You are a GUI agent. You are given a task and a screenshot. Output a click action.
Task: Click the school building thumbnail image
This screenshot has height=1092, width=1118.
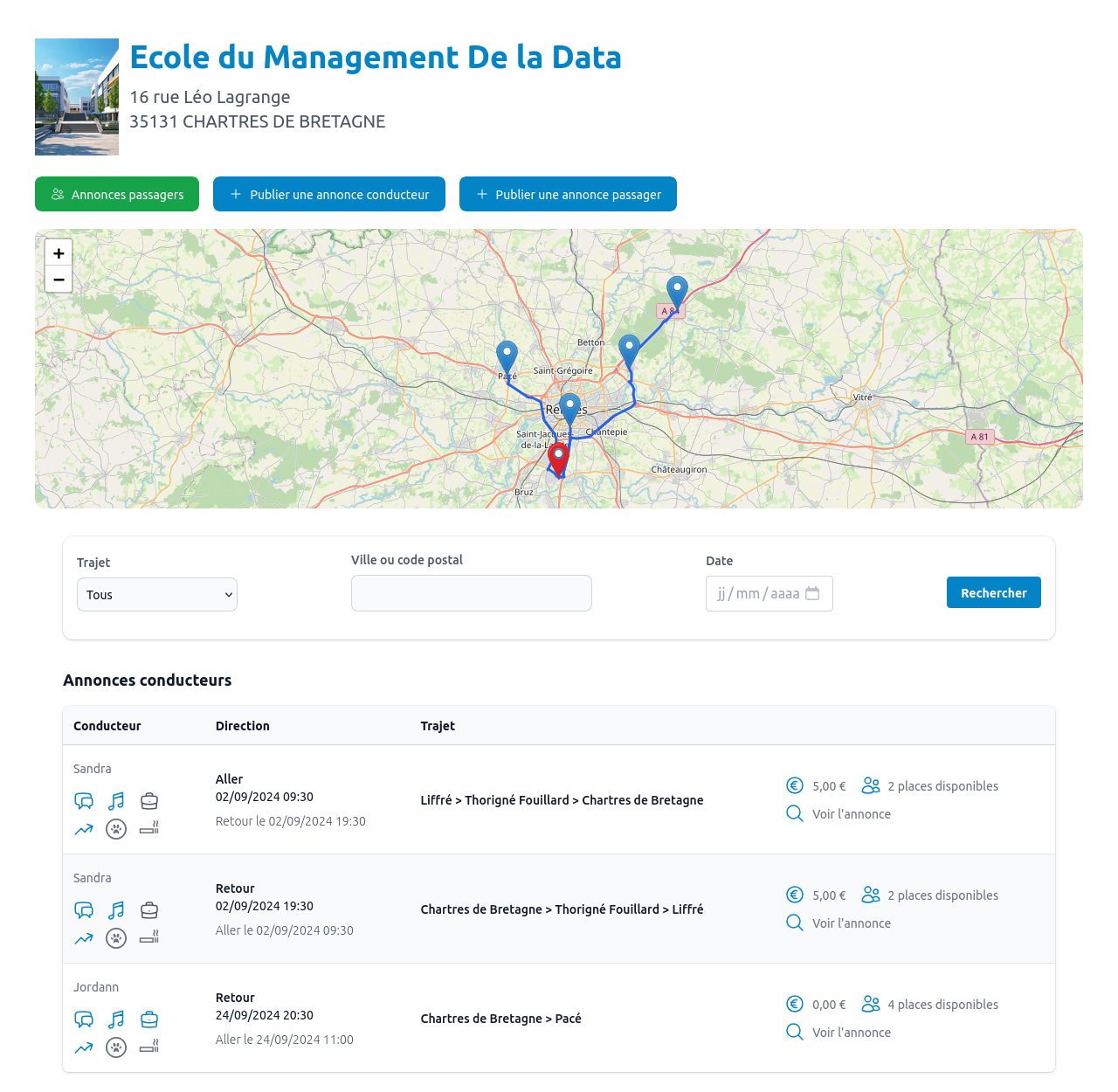77,97
